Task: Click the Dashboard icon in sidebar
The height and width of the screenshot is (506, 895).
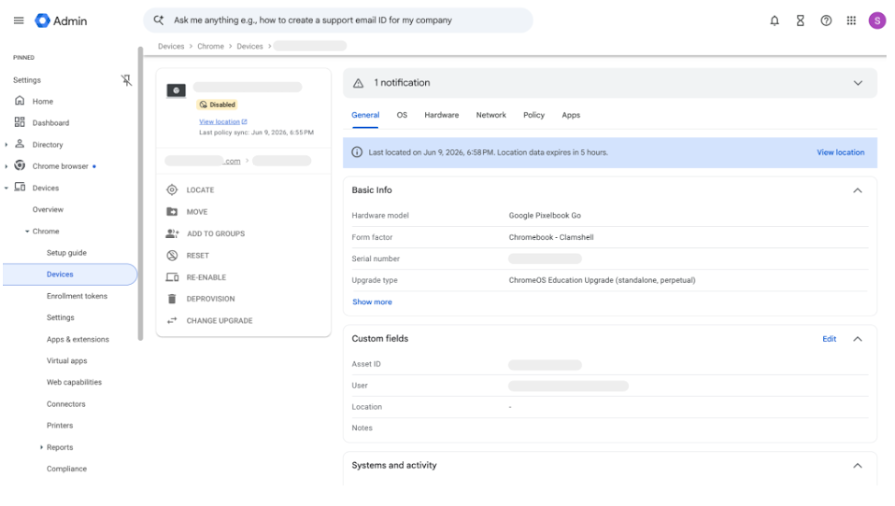Action: (20, 122)
